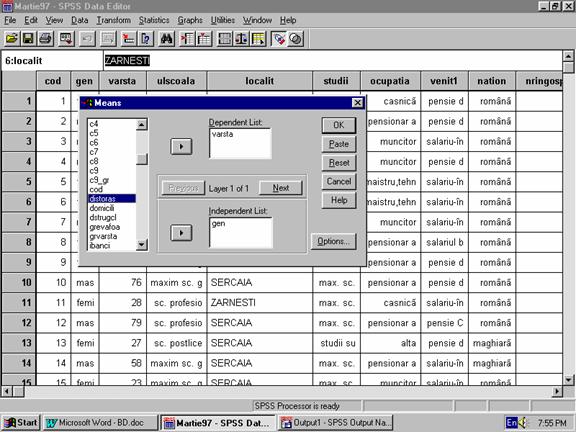Move variable to Independent List with arrow button
The image size is (576, 432).
click(181, 233)
